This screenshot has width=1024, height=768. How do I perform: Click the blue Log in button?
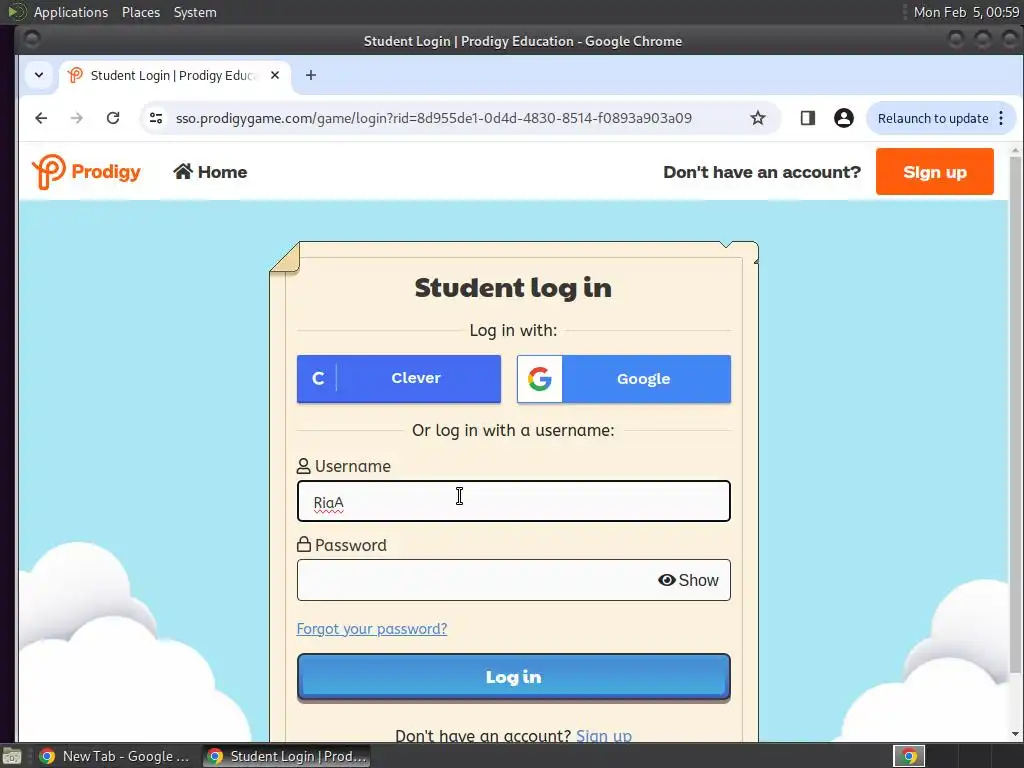pos(514,677)
